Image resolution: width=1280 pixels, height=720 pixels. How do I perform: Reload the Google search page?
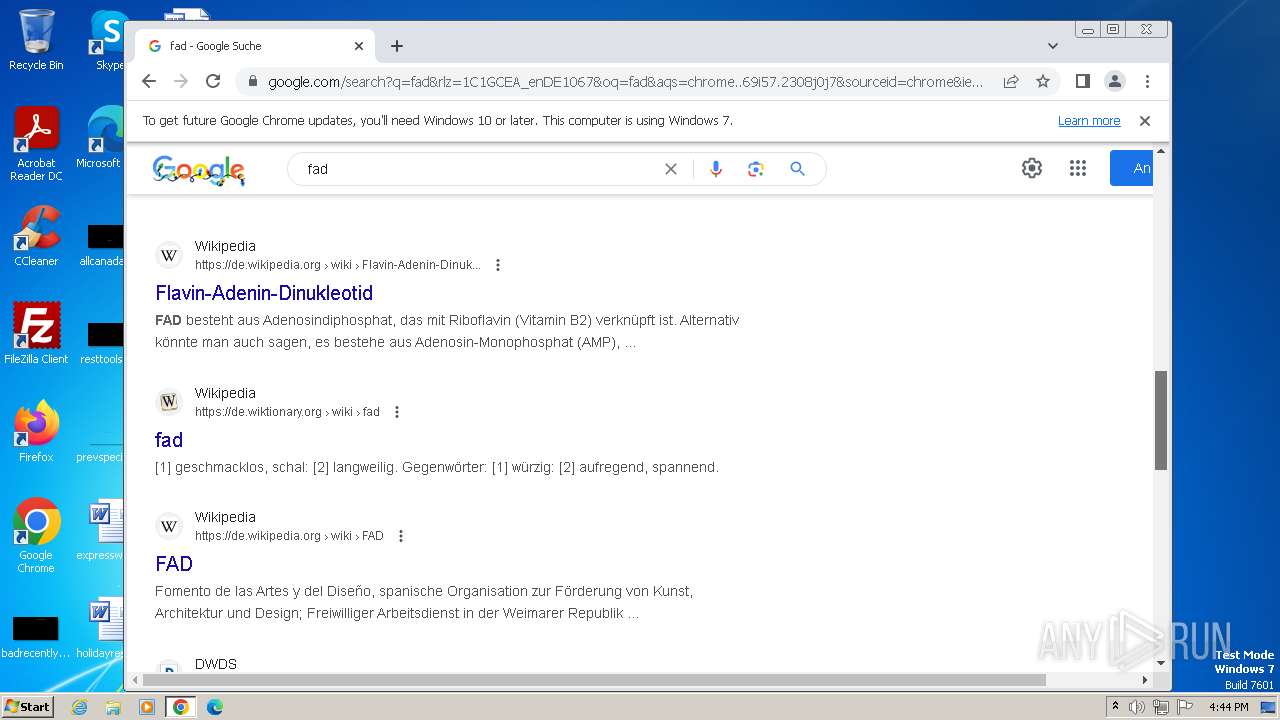[213, 81]
